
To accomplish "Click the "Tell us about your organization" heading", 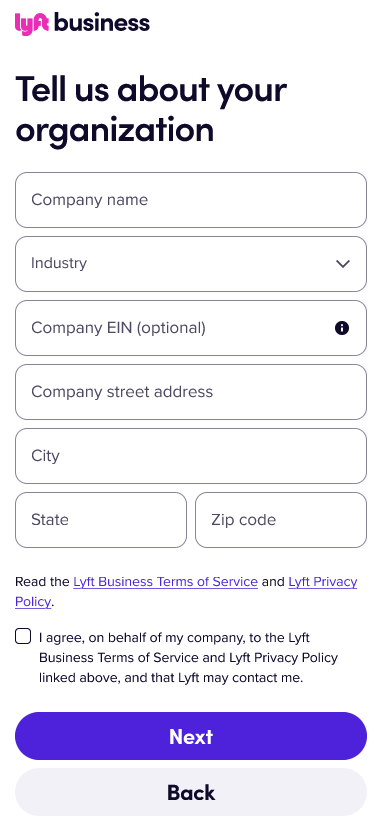I will click(x=151, y=109).
